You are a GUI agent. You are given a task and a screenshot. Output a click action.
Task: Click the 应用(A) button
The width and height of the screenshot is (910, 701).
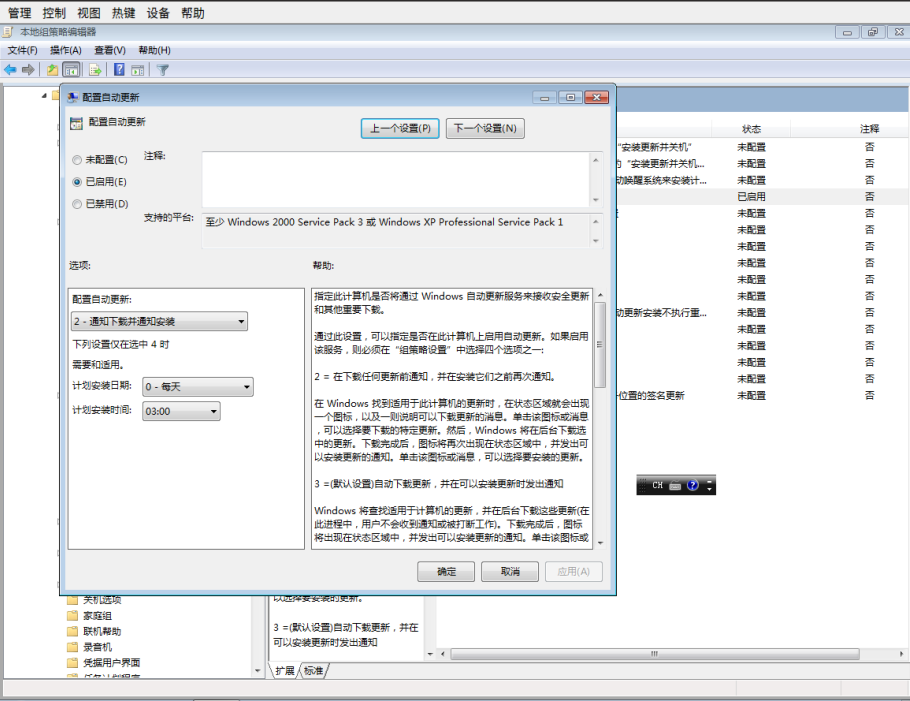(x=573, y=572)
